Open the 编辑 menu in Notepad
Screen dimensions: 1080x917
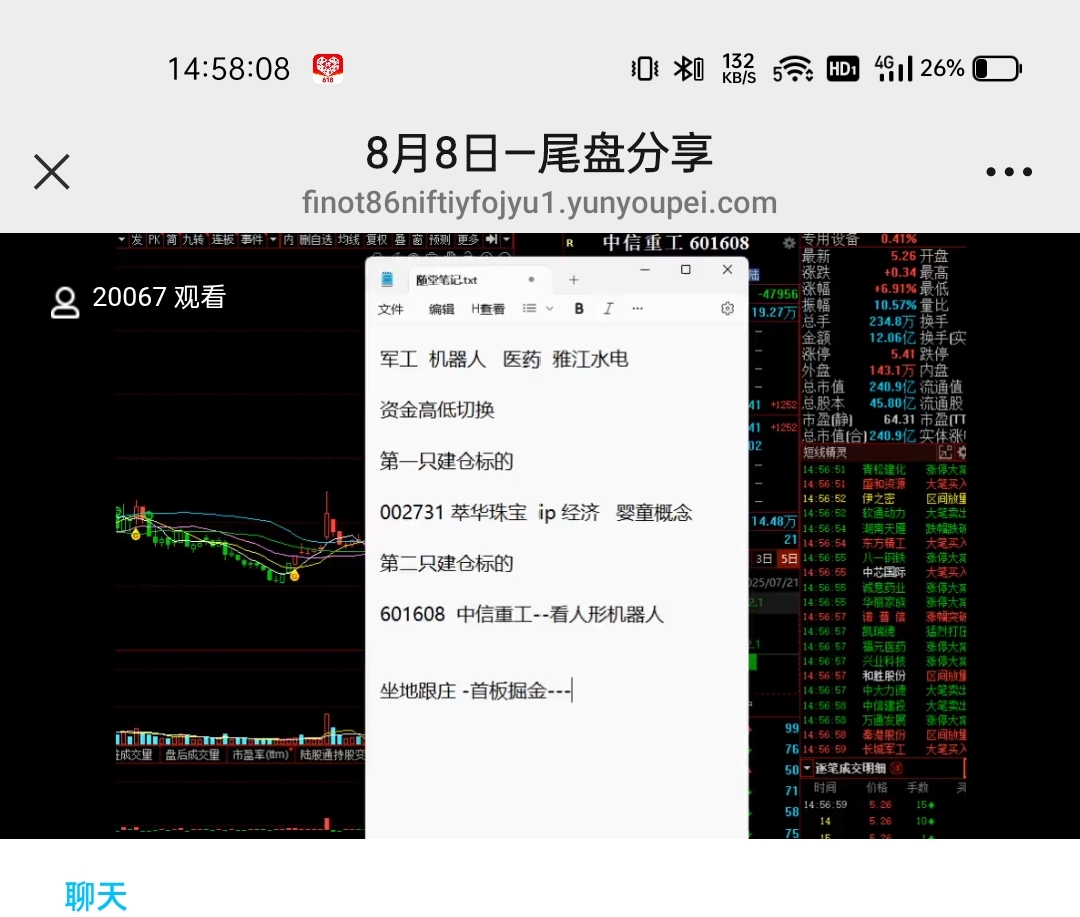[x=442, y=309]
